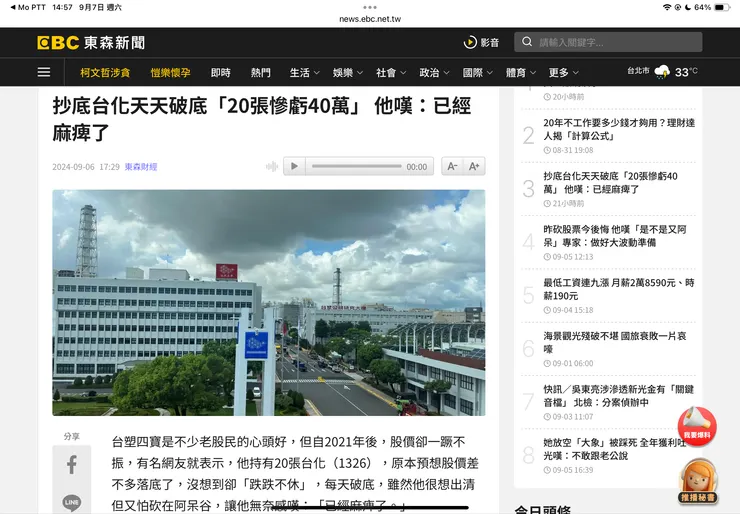
Task: Open the 東森財經 source link
Action: pyautogui.click(x=141, y=167)
